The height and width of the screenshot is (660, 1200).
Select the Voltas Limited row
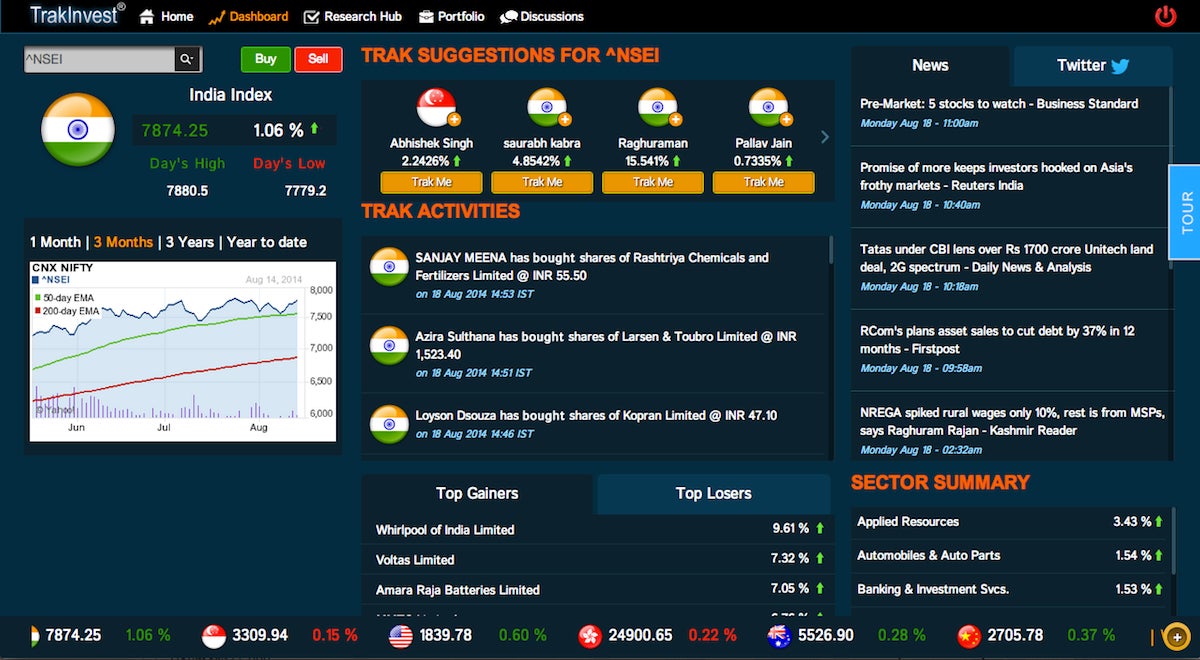pos(598,559)
